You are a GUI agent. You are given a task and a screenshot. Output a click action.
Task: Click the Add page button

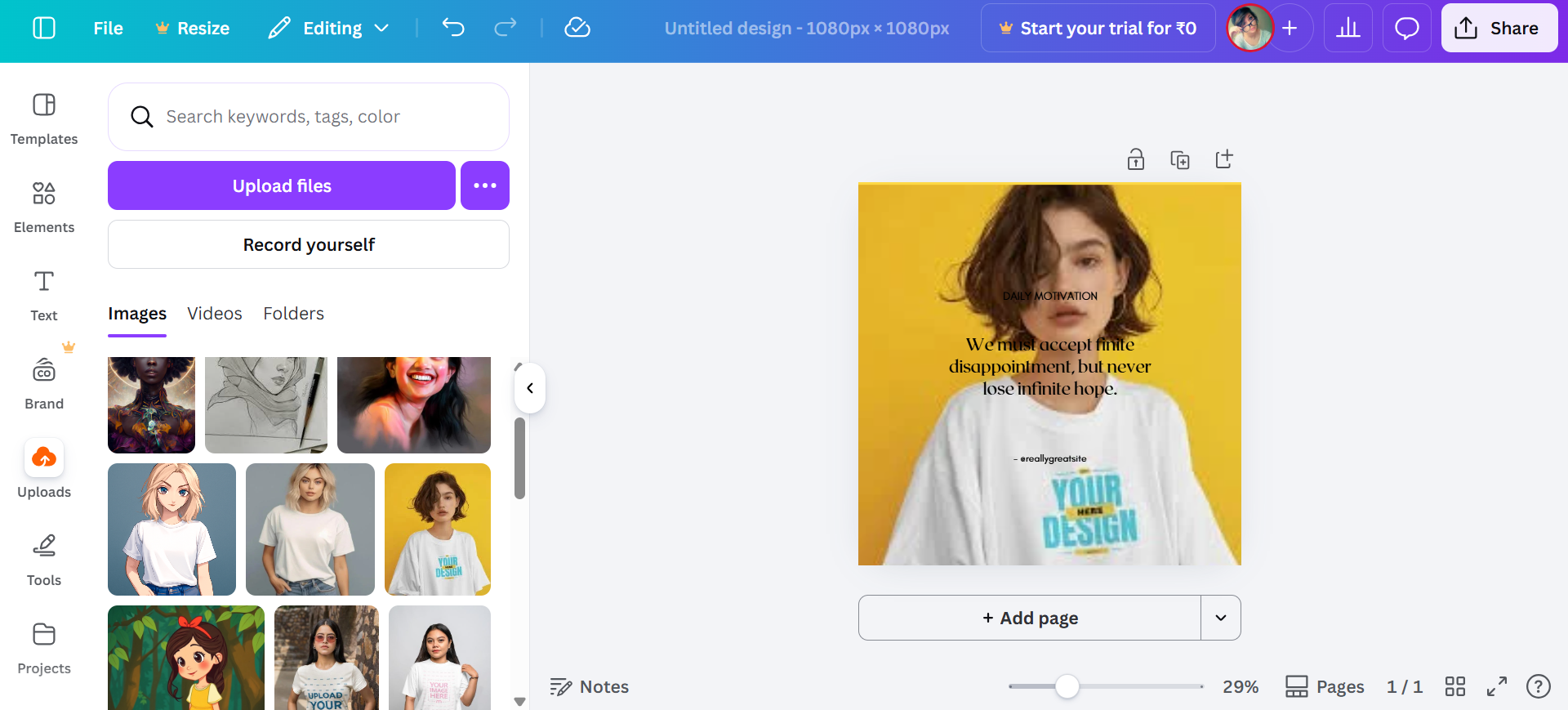point(1030,618)
